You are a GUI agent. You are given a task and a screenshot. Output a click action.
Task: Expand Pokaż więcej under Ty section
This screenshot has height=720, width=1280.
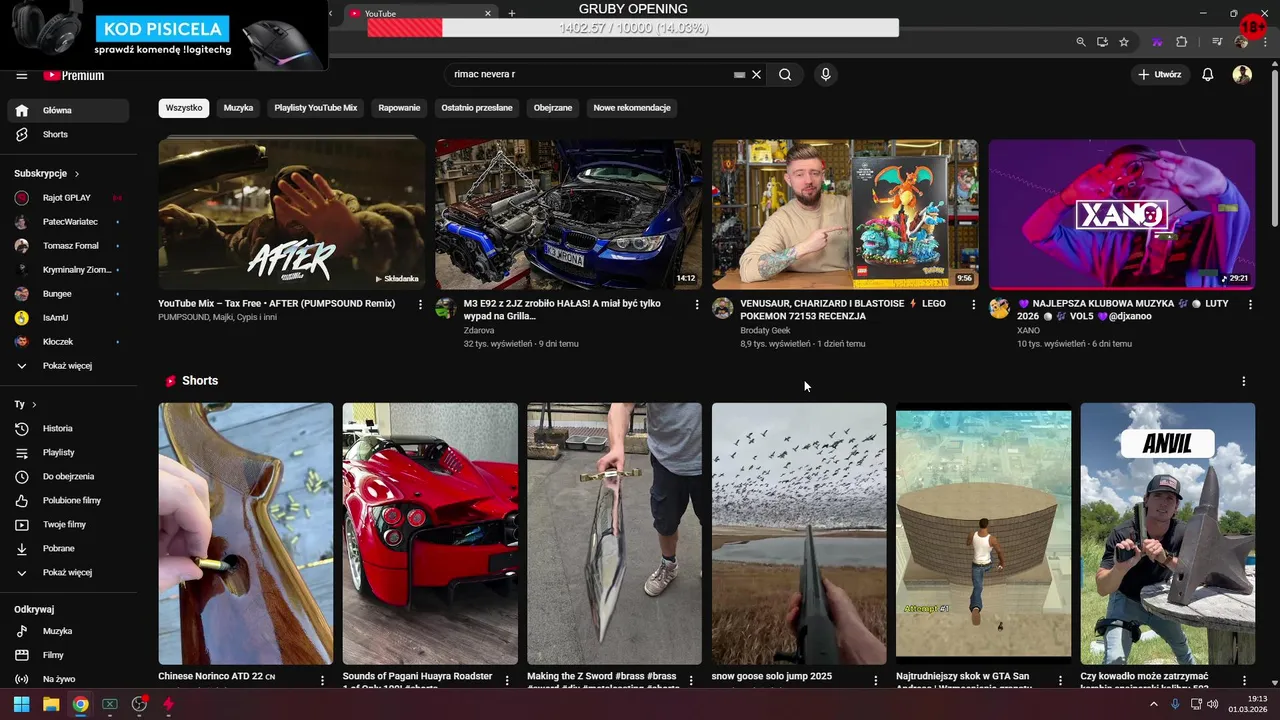coord(68,572)
